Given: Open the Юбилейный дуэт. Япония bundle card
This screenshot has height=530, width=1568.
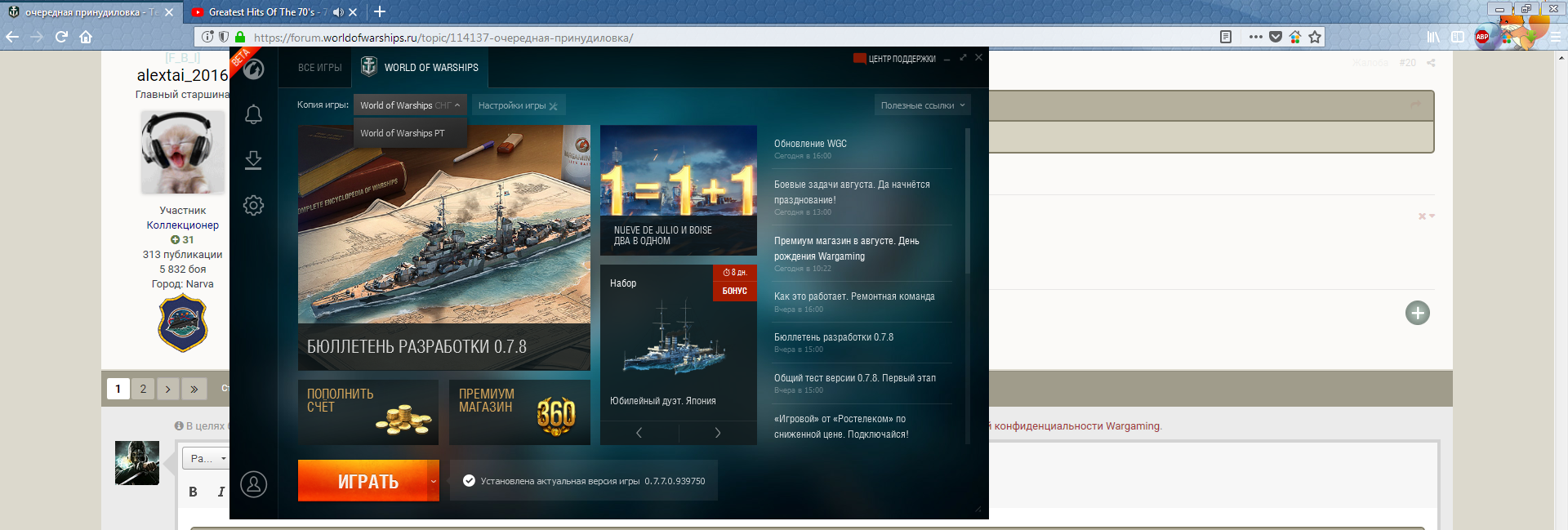Looking at the screenshot, I should point(679,342).
